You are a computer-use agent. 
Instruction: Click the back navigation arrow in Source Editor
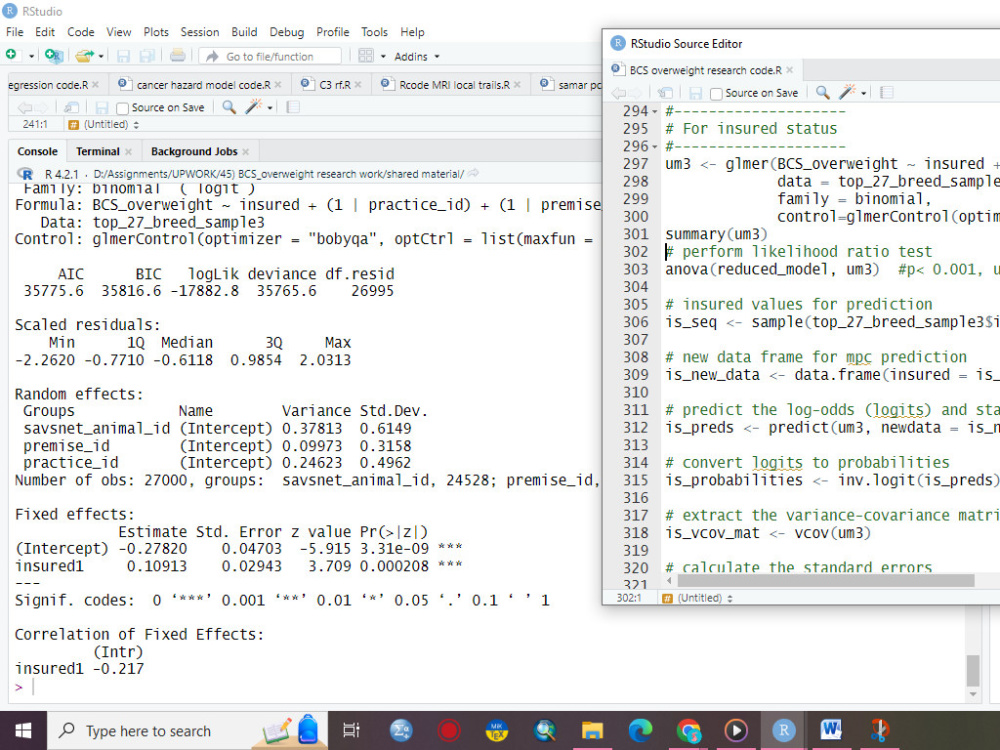coord(619,92)
